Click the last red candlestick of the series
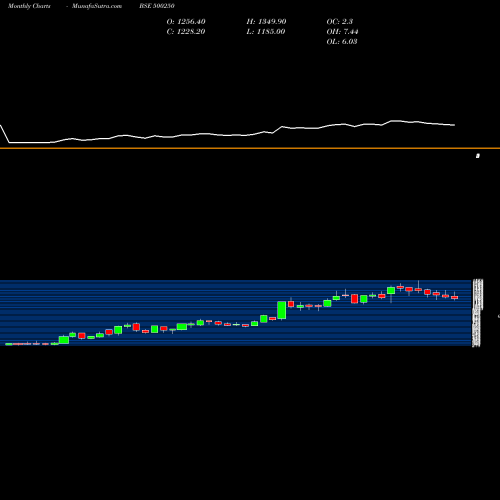 coord(455,297)
